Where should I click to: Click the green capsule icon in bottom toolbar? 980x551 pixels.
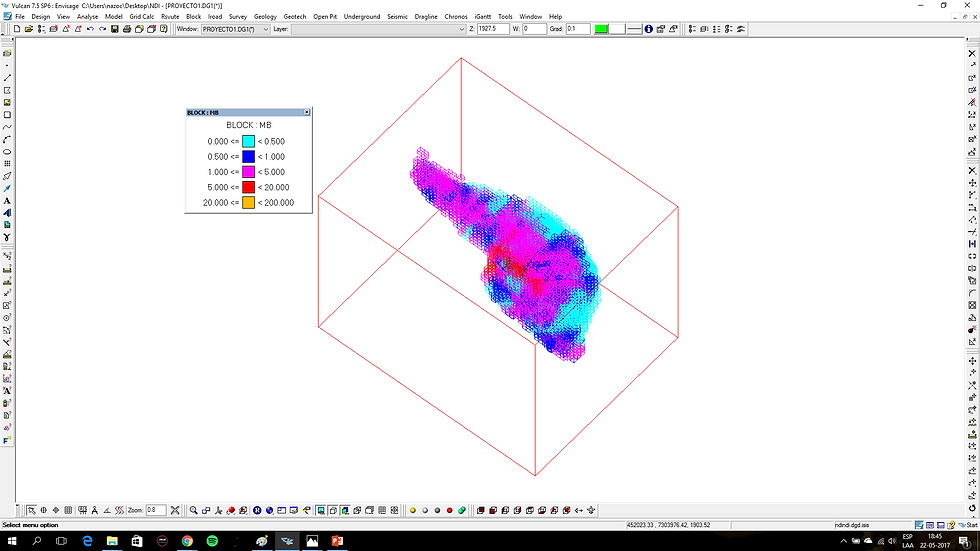pyautogui.click(x=462, y=510)
